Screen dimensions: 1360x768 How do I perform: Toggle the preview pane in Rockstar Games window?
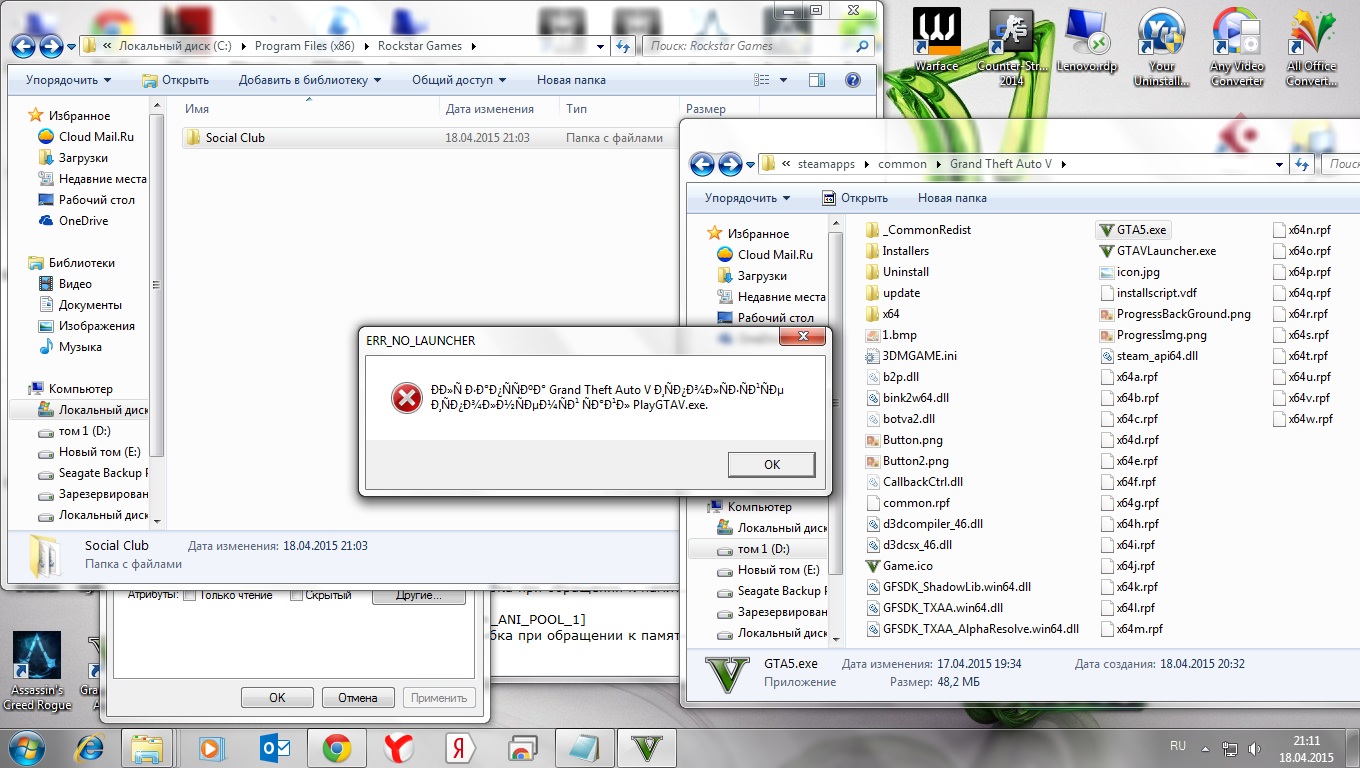(x=817, y=80)
